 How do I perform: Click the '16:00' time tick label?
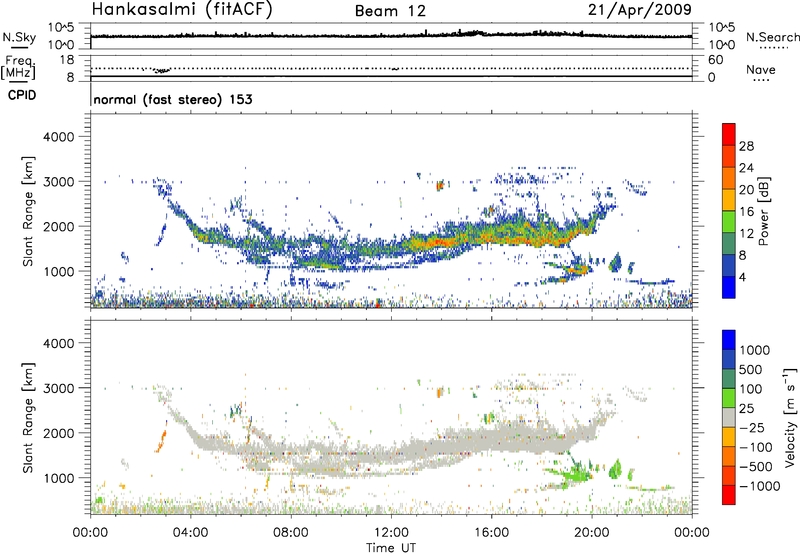(x=491, y=533)
